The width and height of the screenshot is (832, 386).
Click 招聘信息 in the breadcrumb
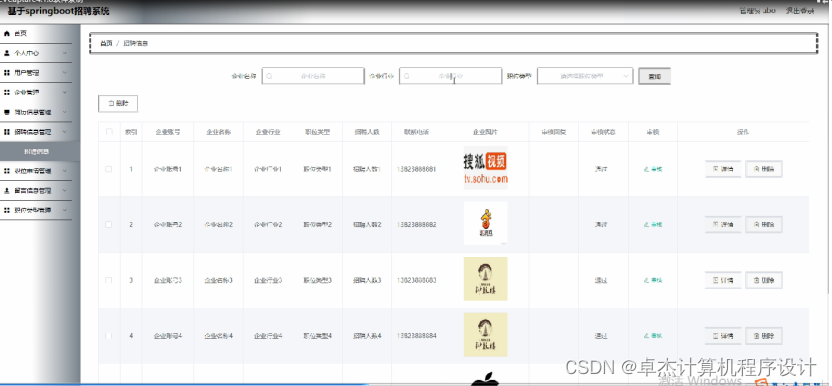[x=135, y=44]
